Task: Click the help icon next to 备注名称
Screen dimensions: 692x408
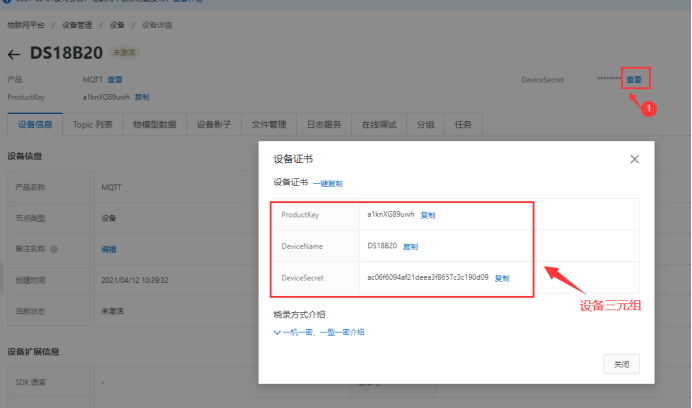Action: pyautogui.click(x=54, y=249)
